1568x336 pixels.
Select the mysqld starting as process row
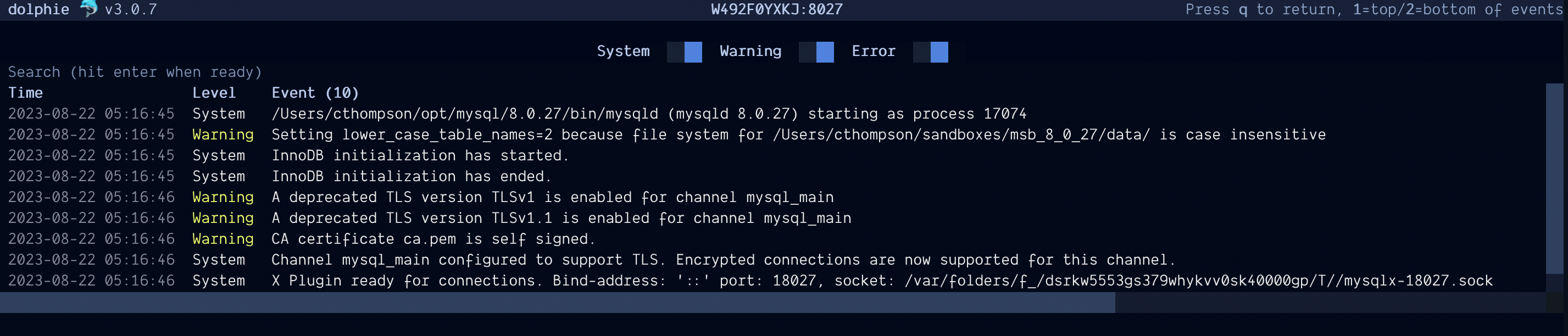[x=773, y=114]
